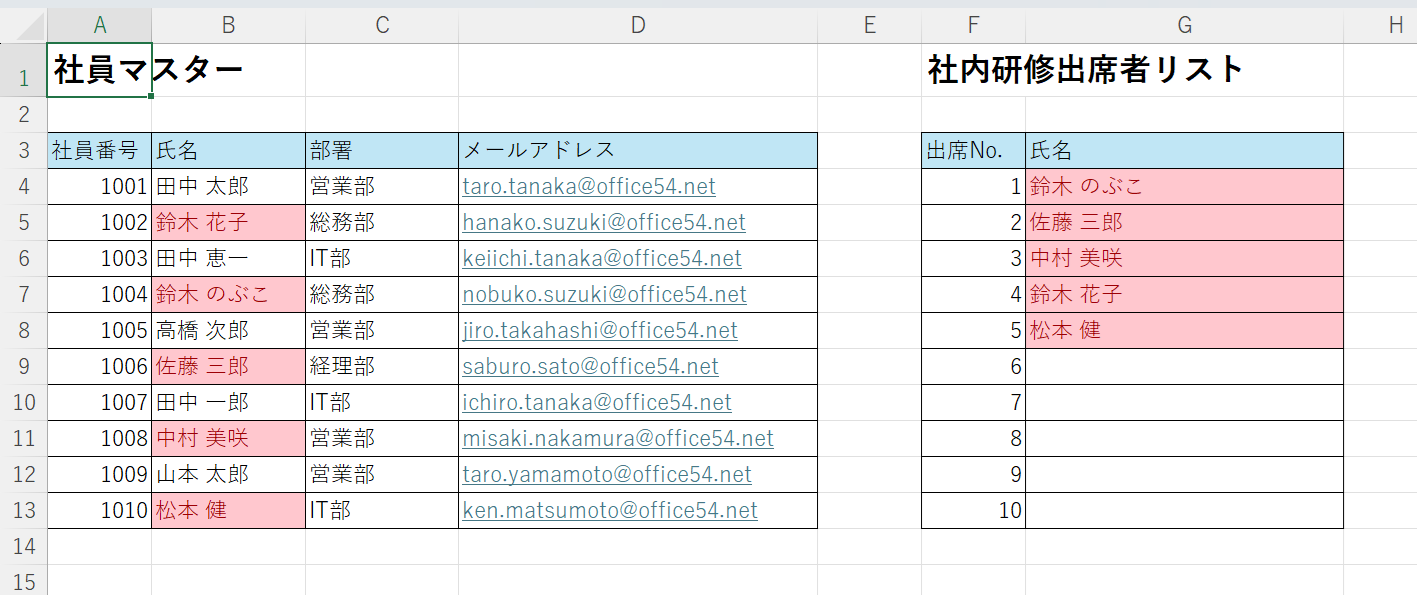The height and width of the screenshot is (595, 1417).
Task: Select cell with employee number 1010
Action: pyautogui.click(x=100, y=510)
